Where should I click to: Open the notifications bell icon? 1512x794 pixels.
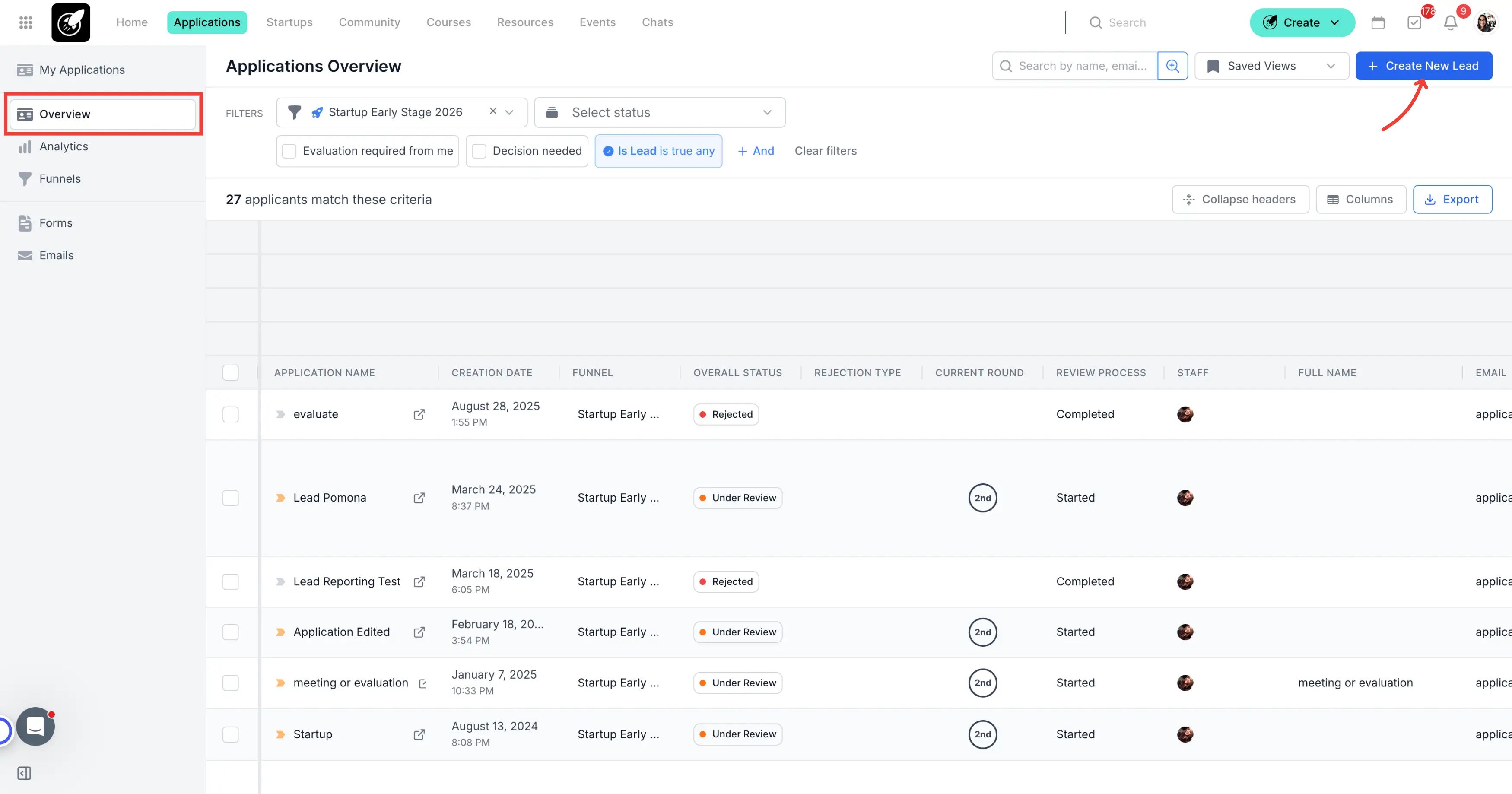(x=1450, y=22)
